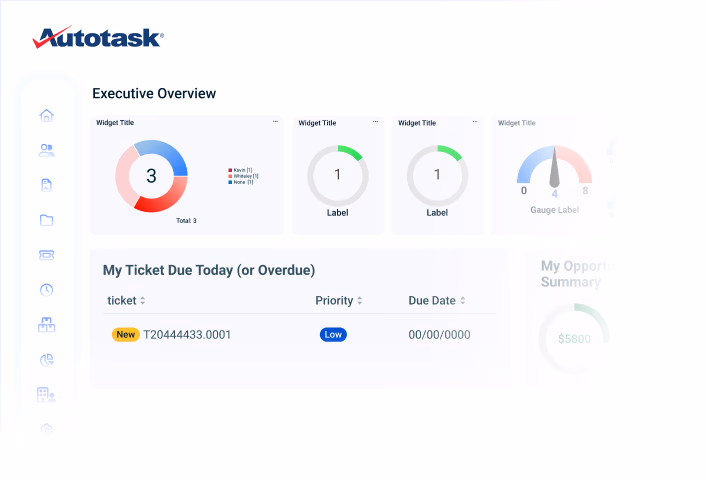Image resolution: width=706 pixels, height=480 pixels.
Task: Click the My Opportunity Summary heading
Action: (577, 274)
